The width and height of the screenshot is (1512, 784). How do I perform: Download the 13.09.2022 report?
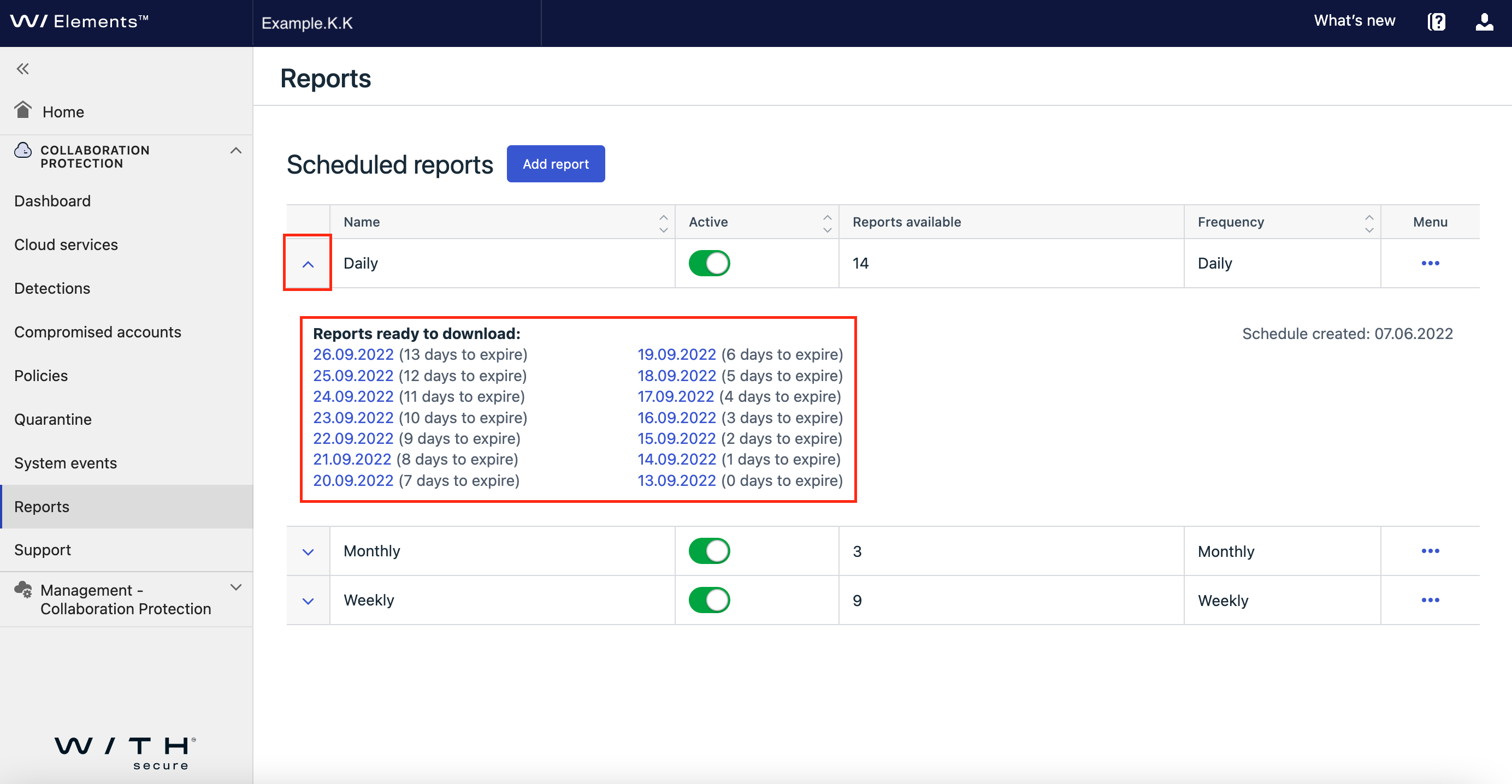677,480
